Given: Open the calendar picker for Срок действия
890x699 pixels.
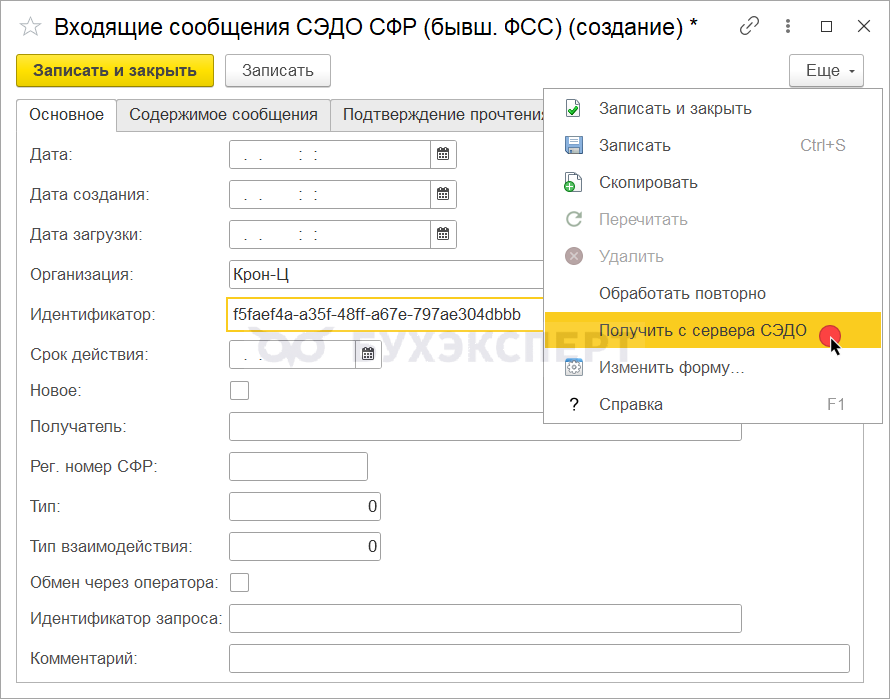Looking at the screenshot, I should point(368,354).
